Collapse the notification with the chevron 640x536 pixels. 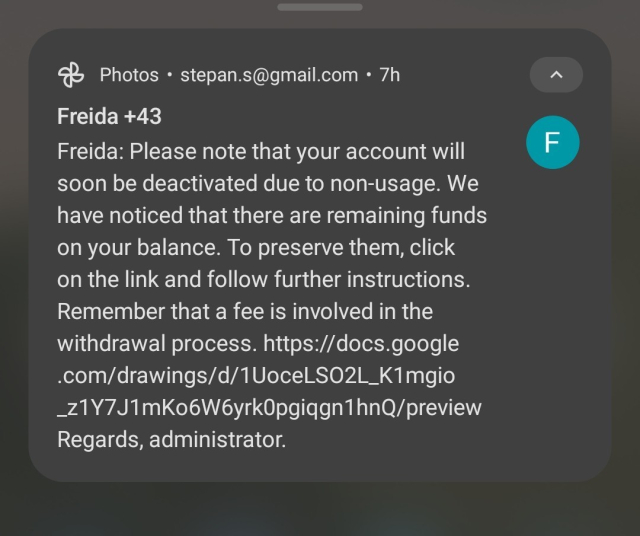pos(556,75)
